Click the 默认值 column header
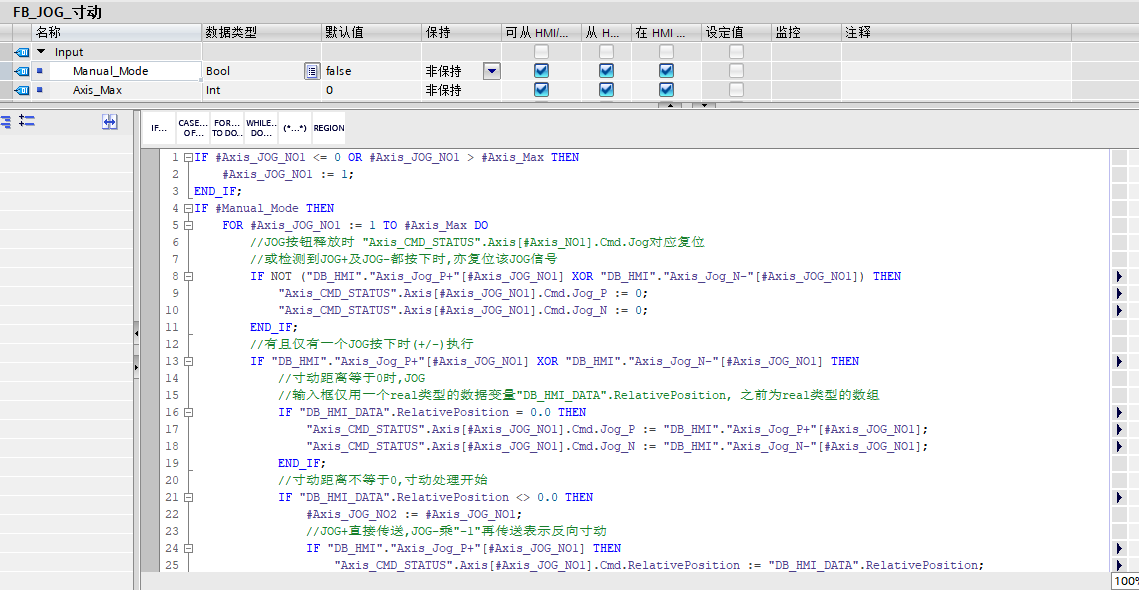The height and width of the screenshot is (590, 1139). click(371, 33)
